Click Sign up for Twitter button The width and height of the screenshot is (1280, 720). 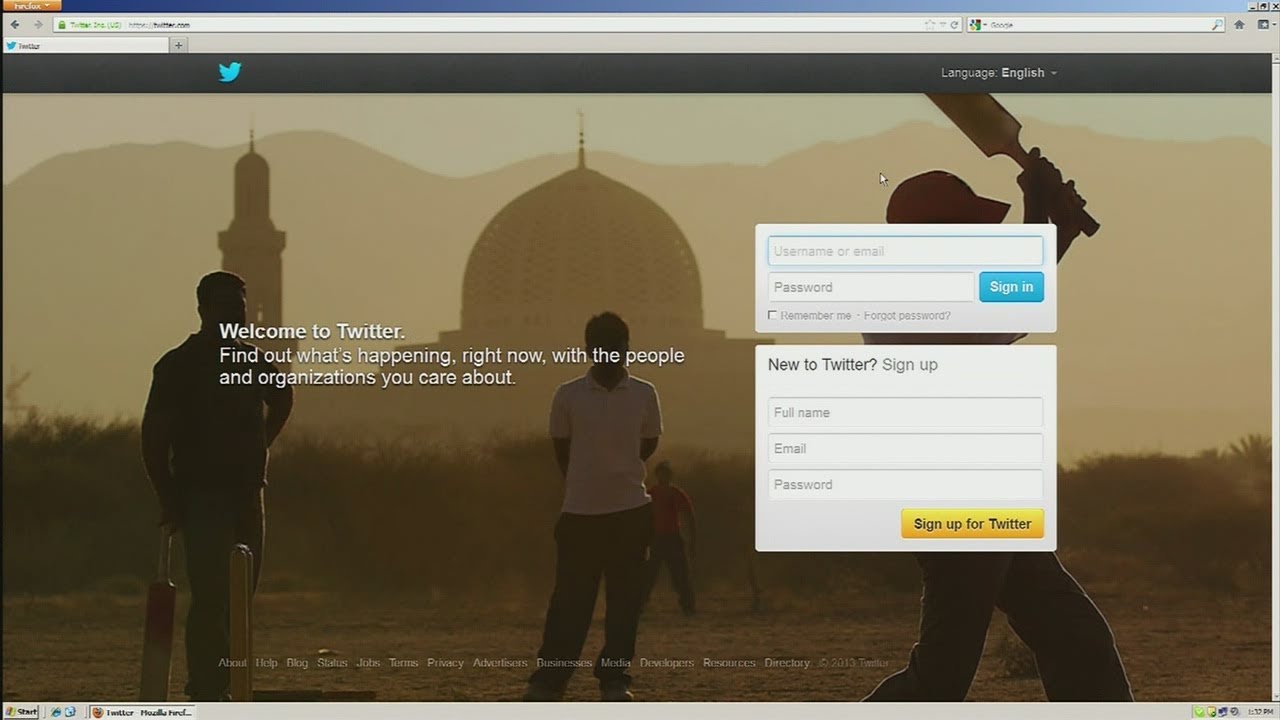point(972,524)
